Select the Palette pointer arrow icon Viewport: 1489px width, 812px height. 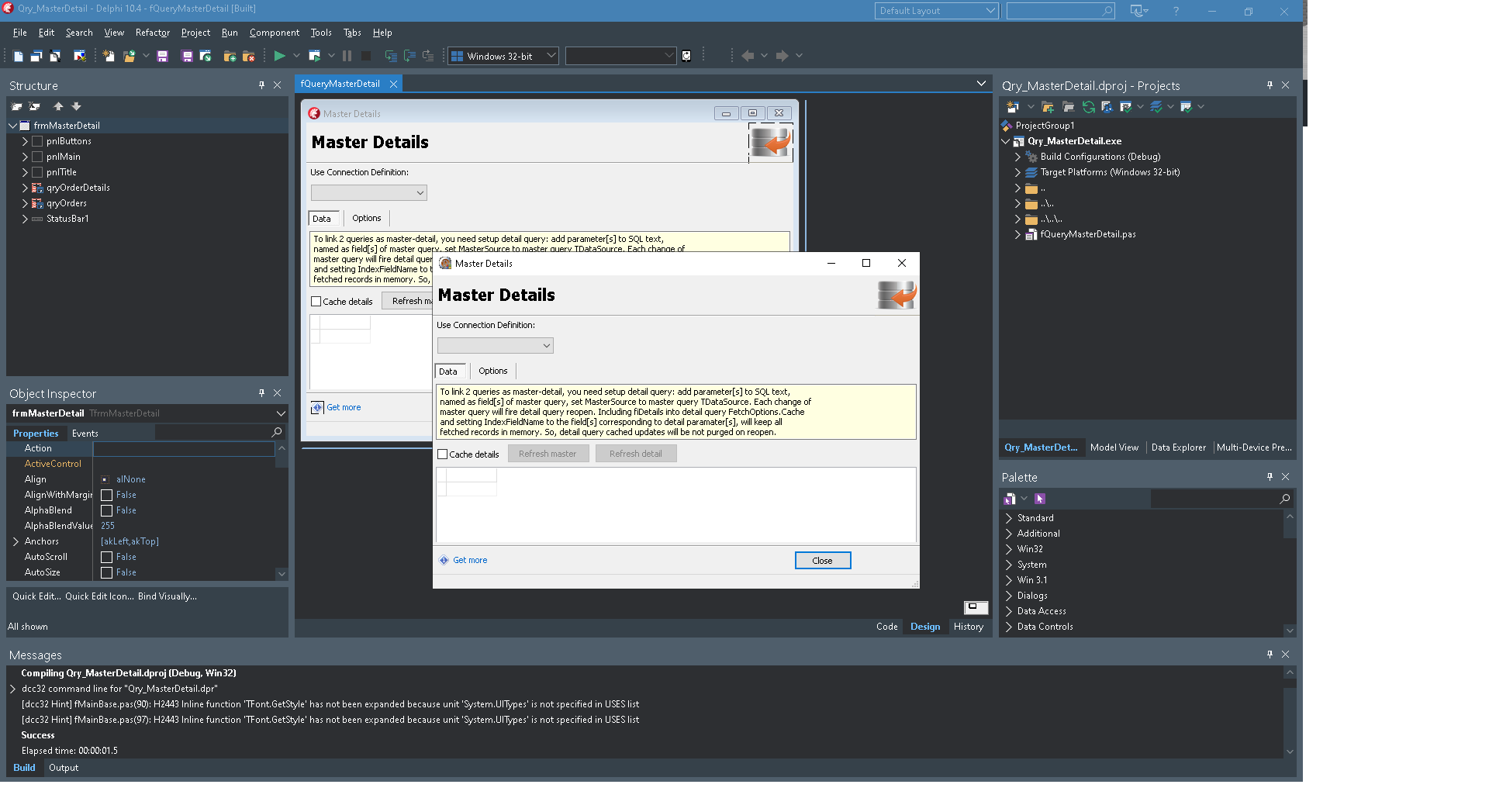coord(1040,499)
